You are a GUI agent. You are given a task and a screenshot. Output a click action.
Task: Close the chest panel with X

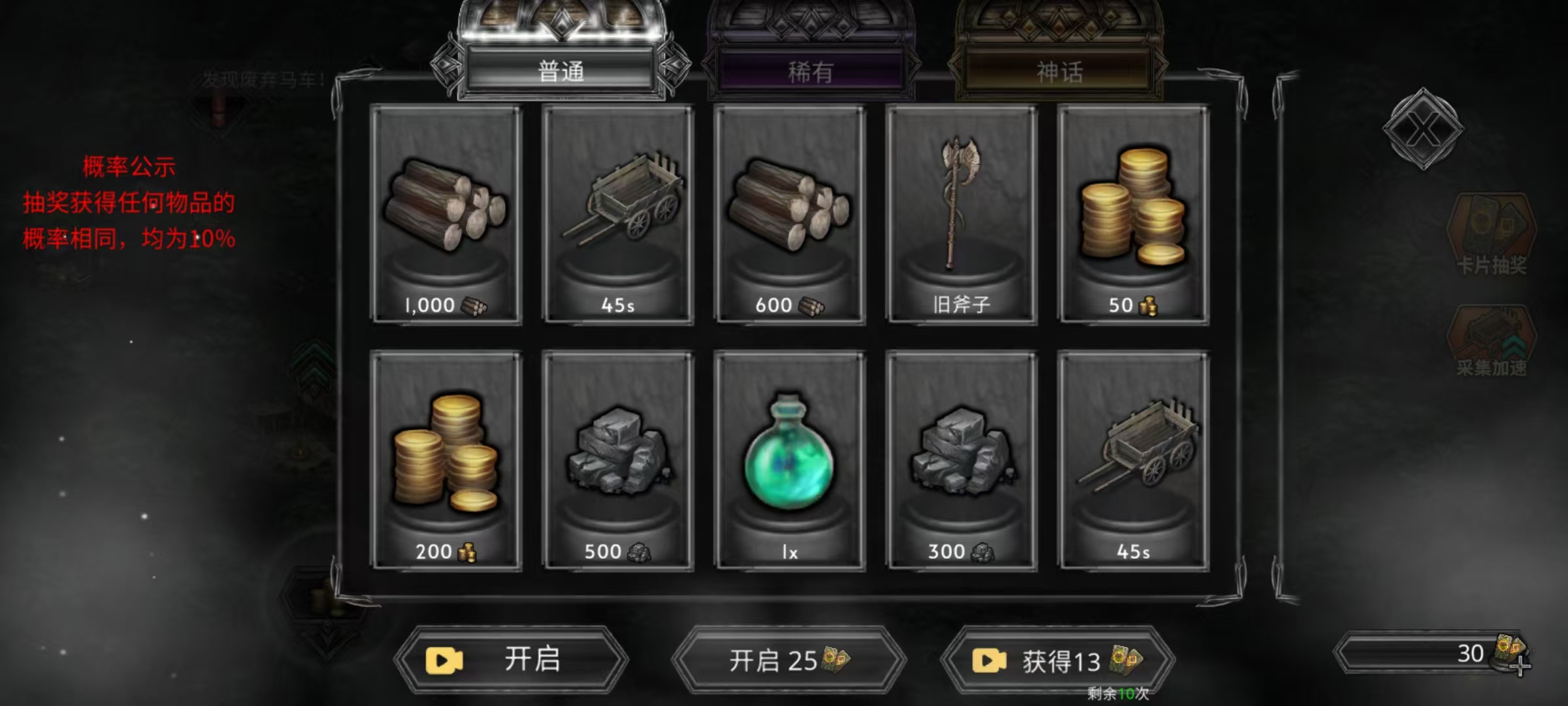[x=1423, y=129]
